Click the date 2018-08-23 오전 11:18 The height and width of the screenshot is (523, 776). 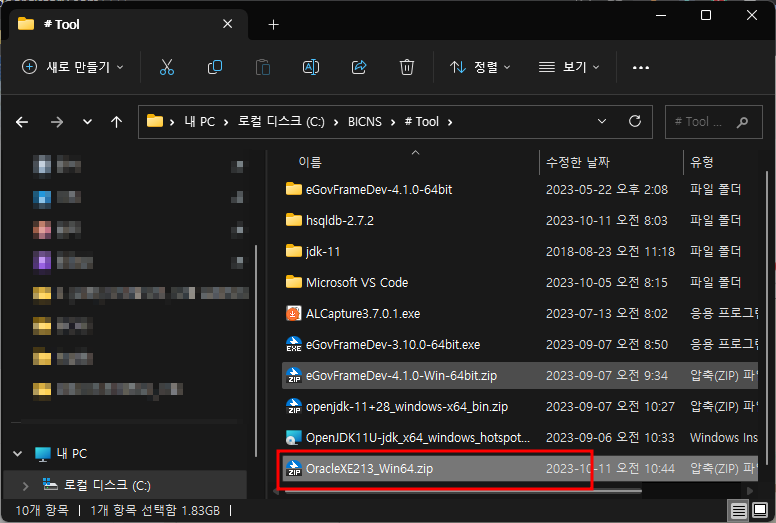[x=610, y=251]
